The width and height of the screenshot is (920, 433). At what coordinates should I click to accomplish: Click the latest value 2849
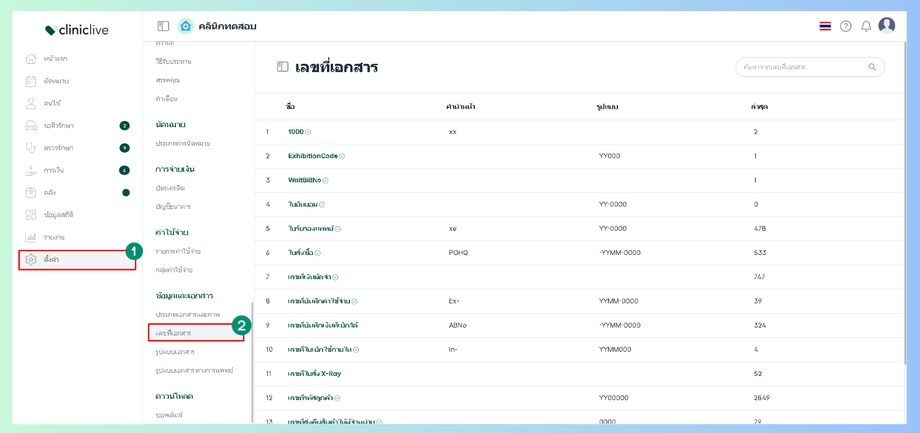761,398
